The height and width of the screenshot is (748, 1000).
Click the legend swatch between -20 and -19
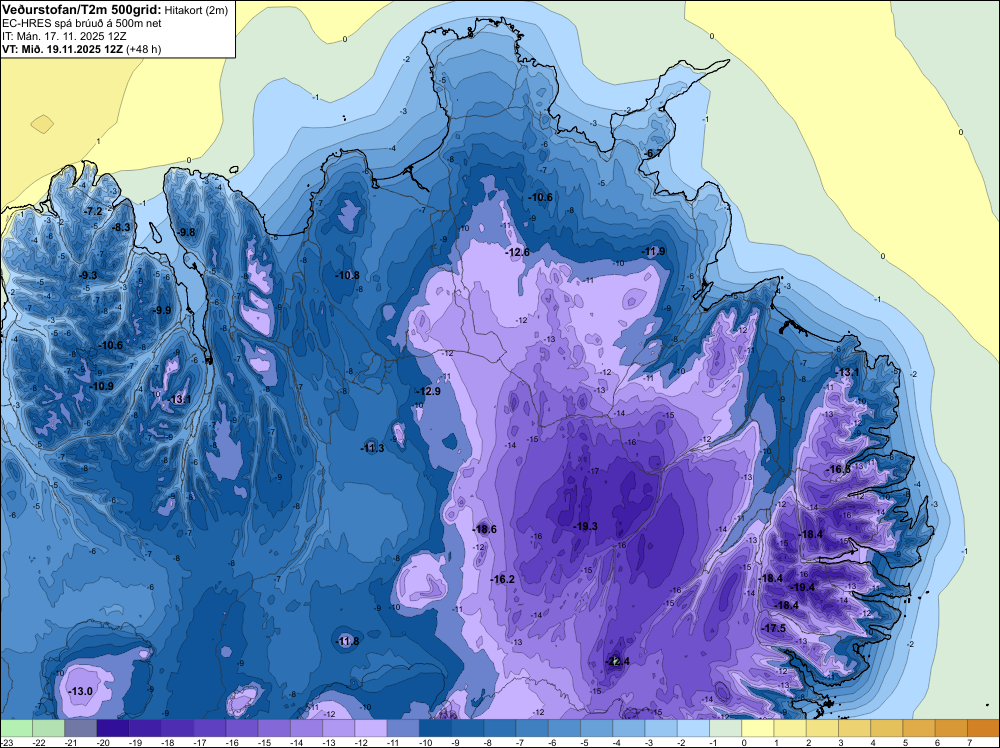[x=113, y=728]
